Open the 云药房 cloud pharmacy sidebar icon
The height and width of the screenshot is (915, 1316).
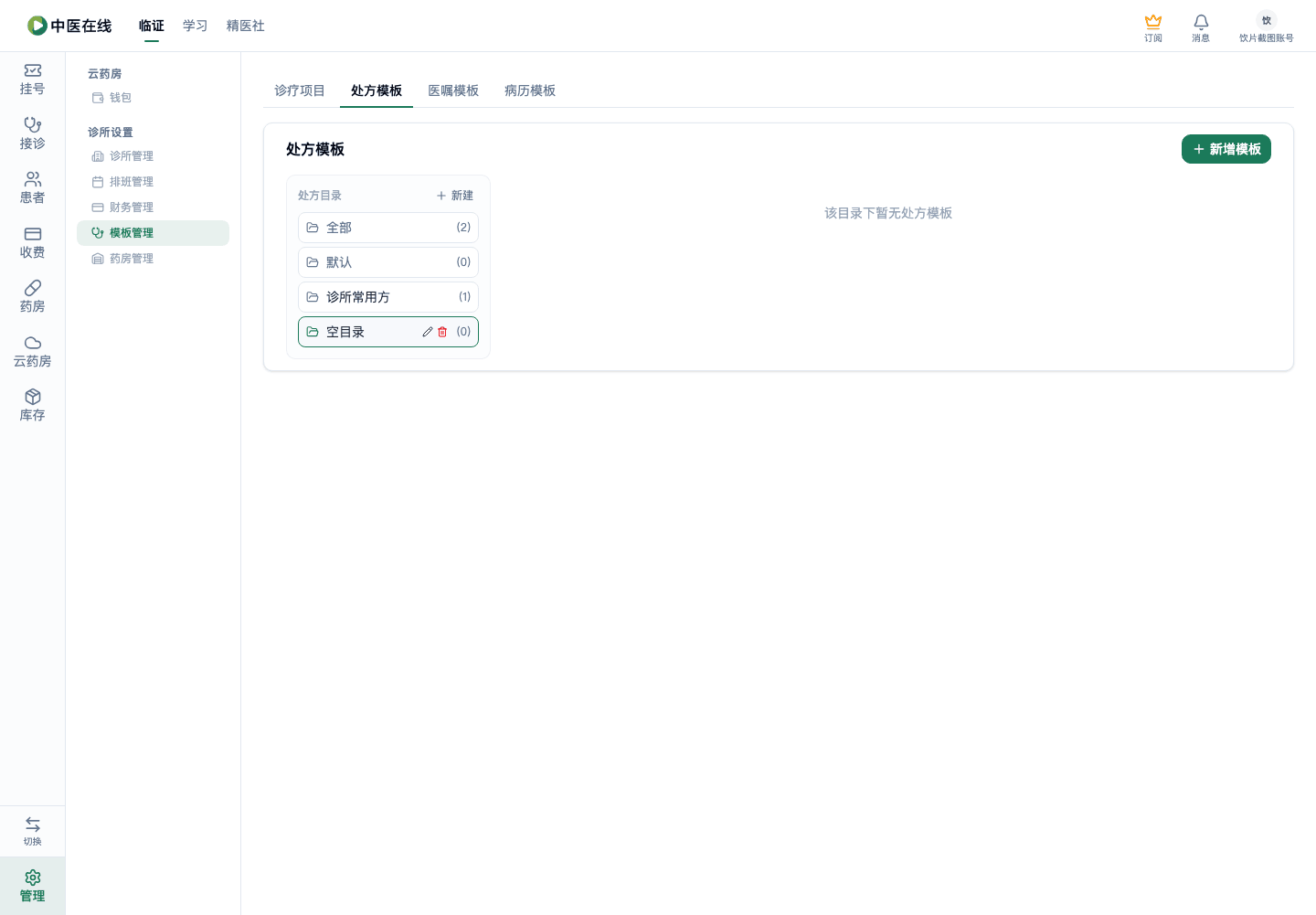coord(32,352)
